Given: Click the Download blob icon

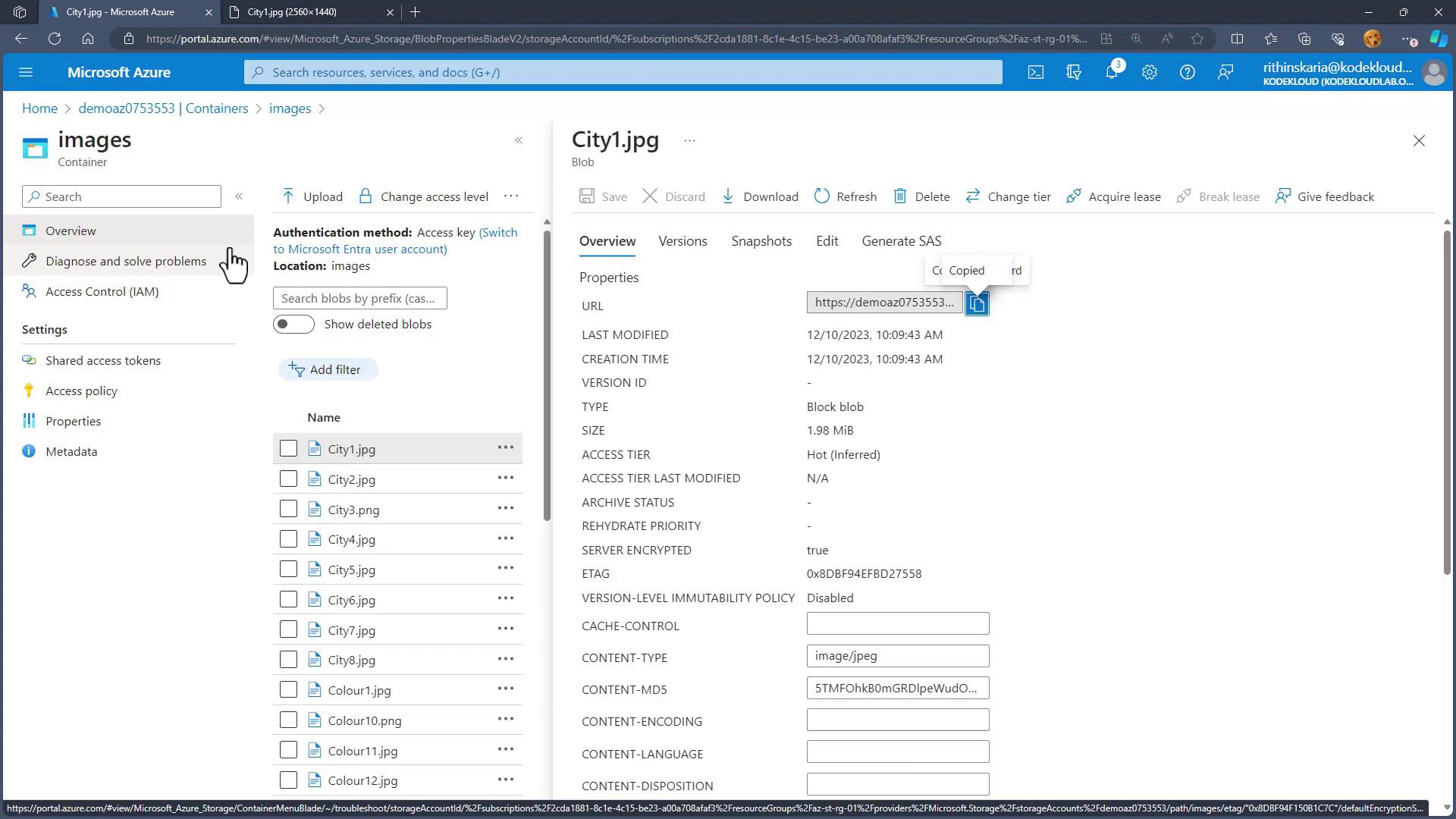Looking at the screenshot, I should point(728,196).
